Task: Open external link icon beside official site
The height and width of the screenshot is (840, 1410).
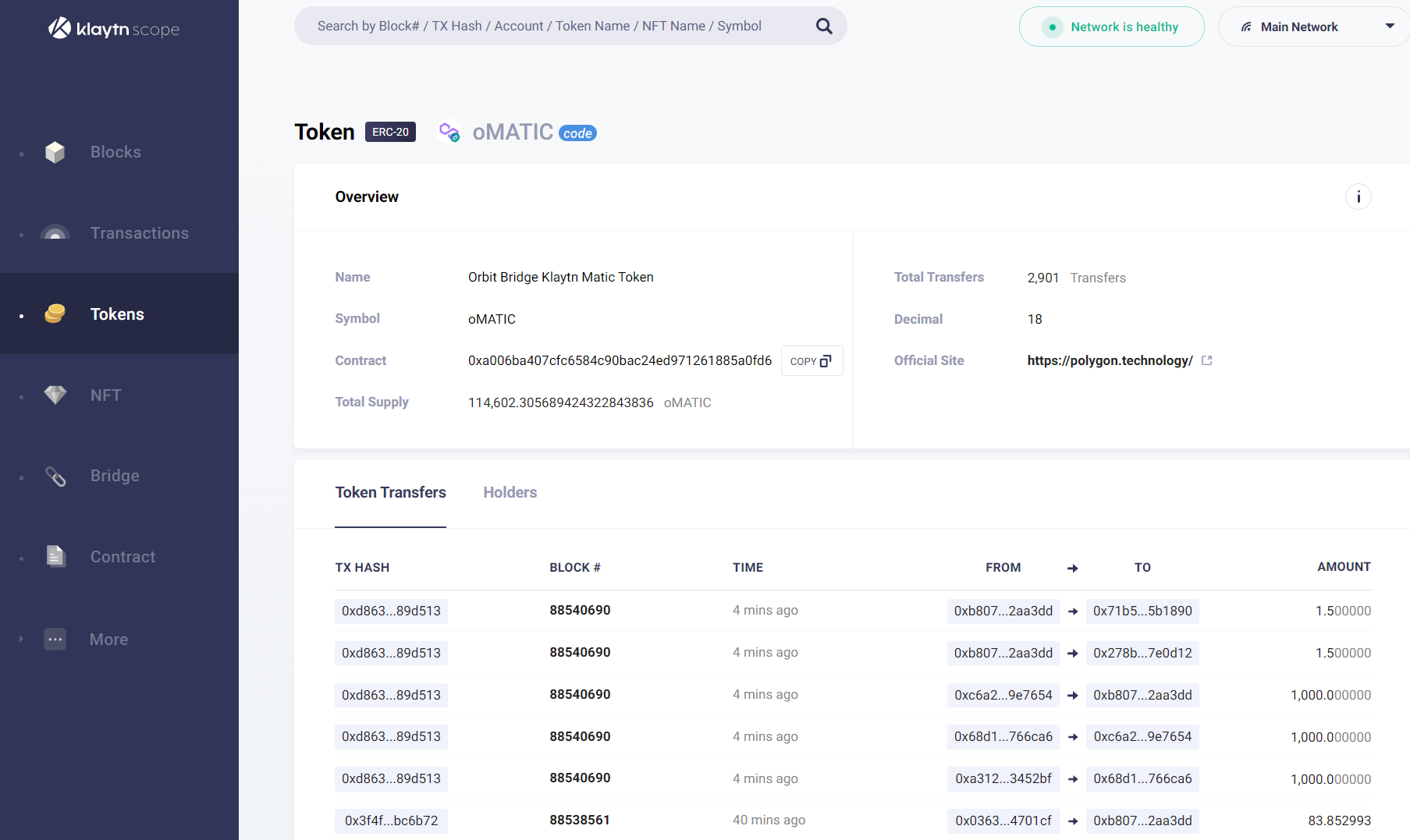Action: 1206,360
